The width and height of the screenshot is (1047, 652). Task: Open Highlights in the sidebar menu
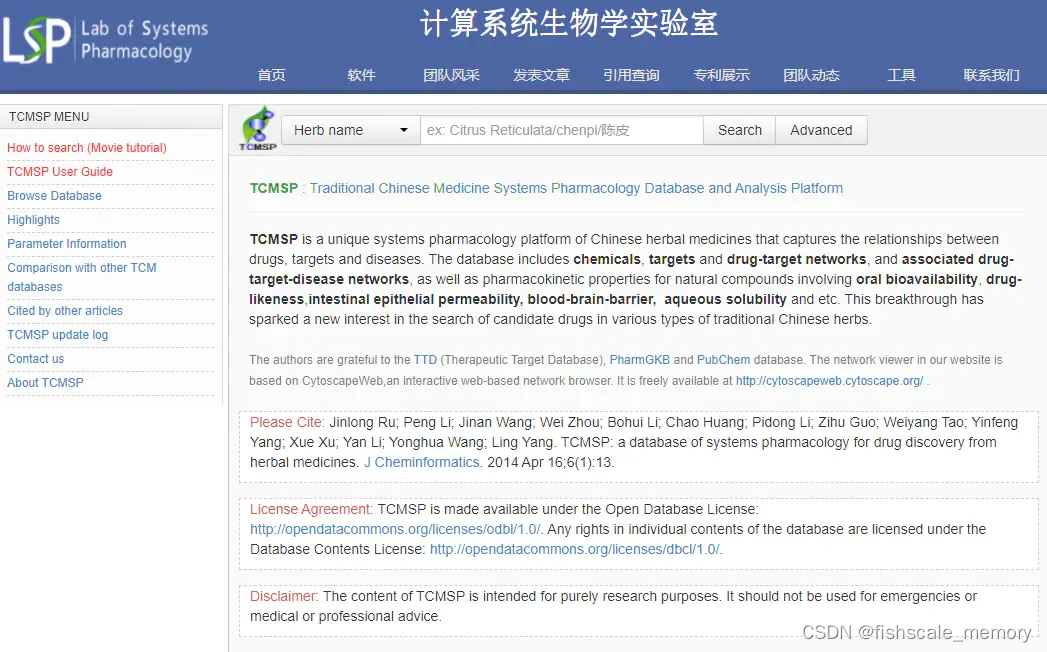point(33,220)
